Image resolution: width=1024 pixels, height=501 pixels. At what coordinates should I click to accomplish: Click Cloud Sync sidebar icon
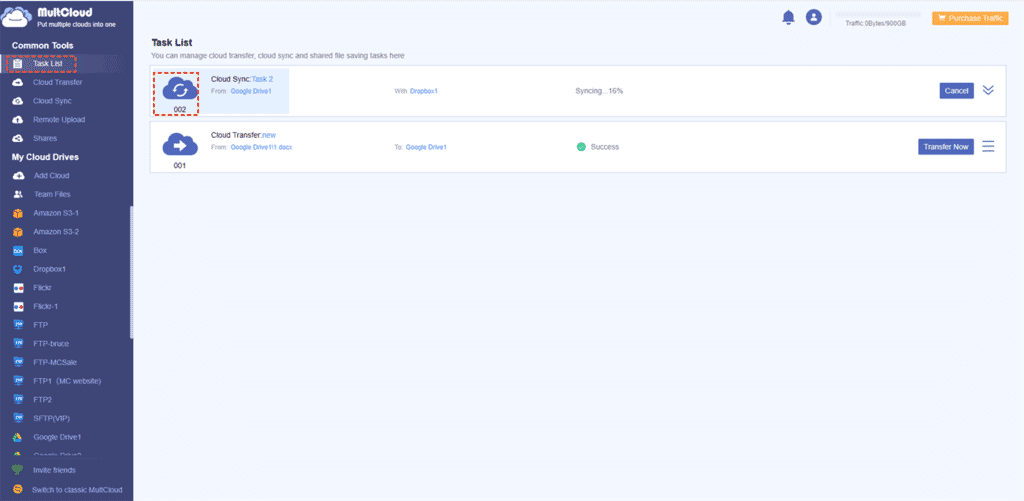click(18, 101)
